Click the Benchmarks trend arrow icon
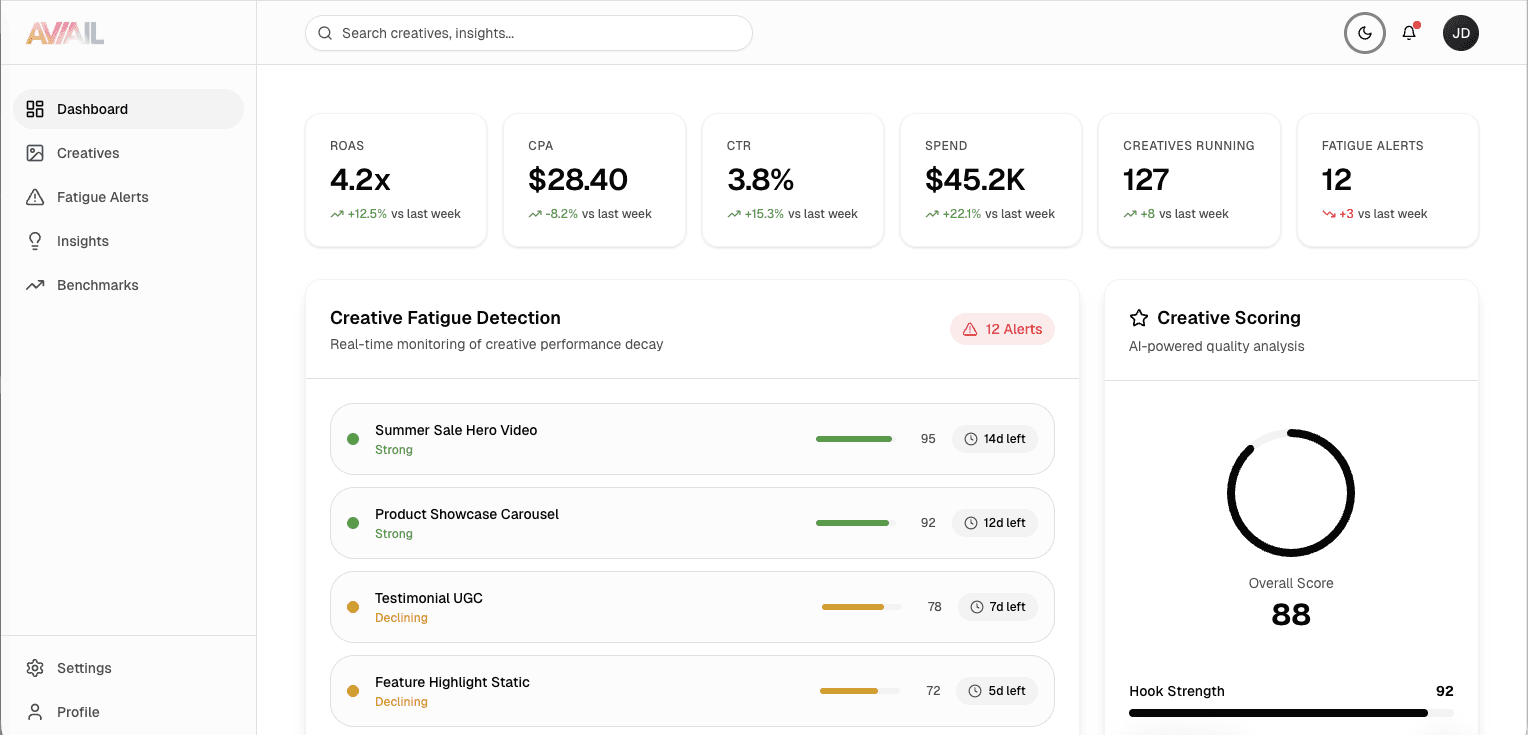Image resolution: width=1528 pixels, height=735 pixels. pos(35,285)
